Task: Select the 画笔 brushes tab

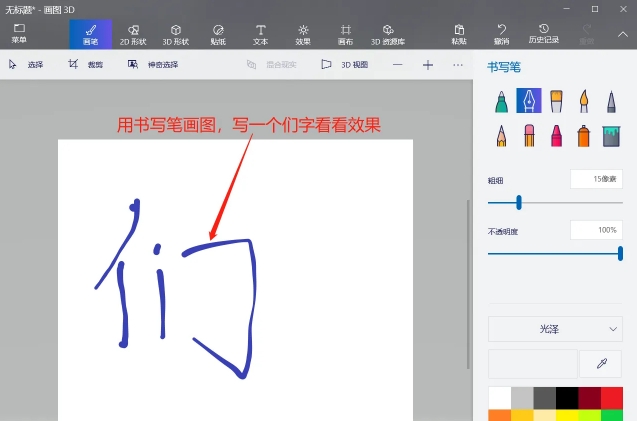Action: click(91, 35)
